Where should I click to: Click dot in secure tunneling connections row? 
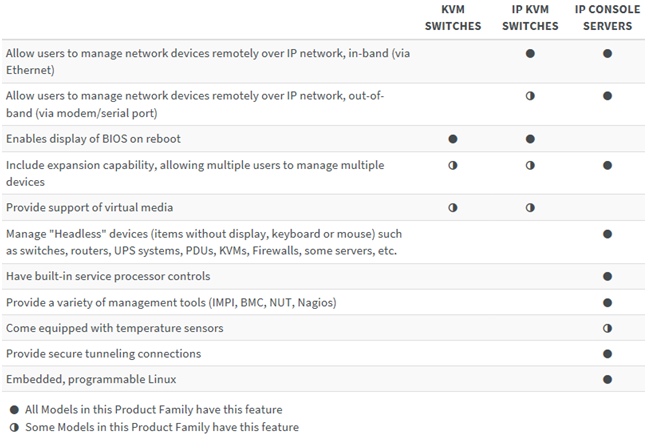coord(607,354)
